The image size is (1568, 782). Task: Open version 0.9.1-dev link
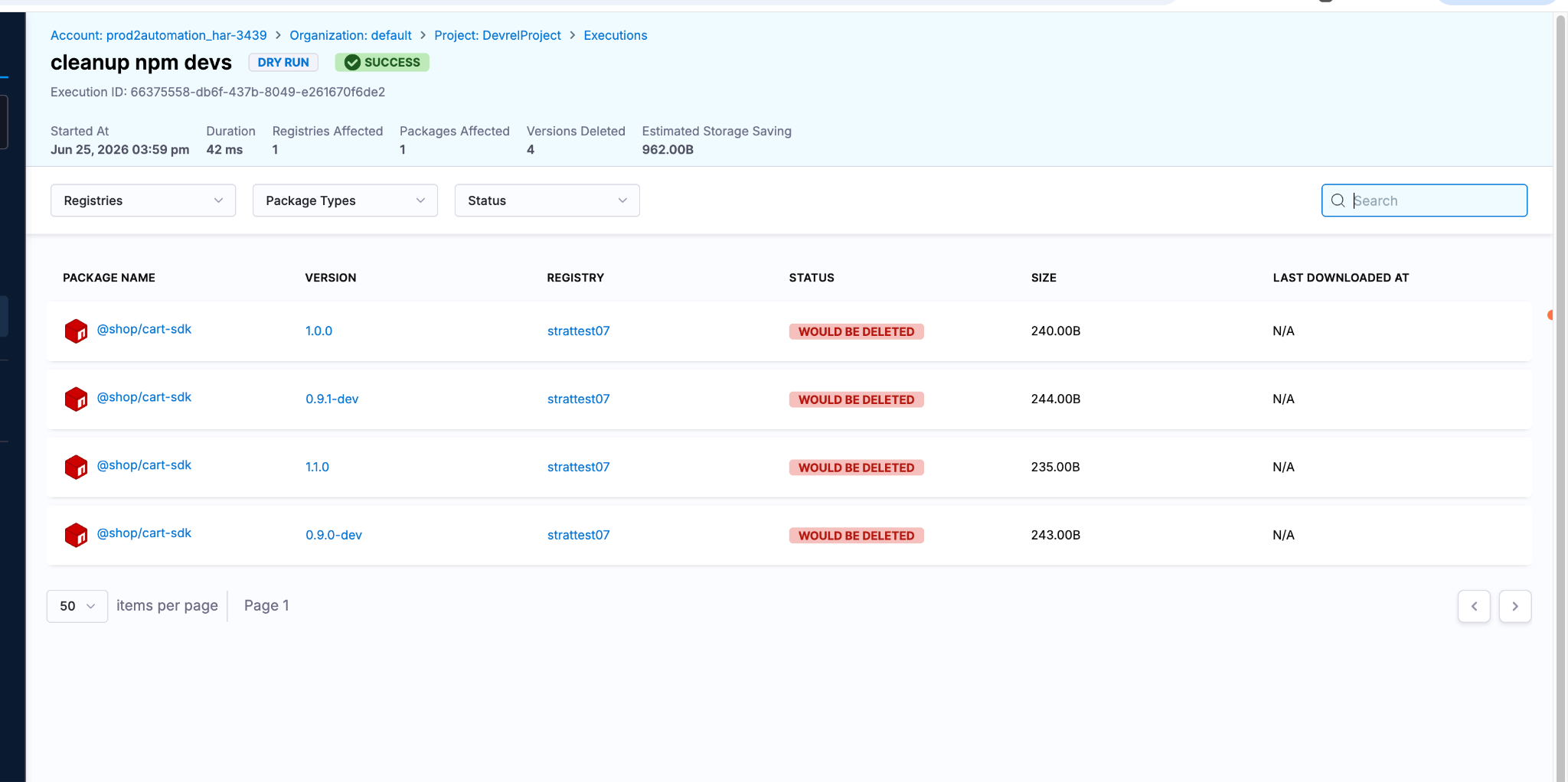click(332, 399)
